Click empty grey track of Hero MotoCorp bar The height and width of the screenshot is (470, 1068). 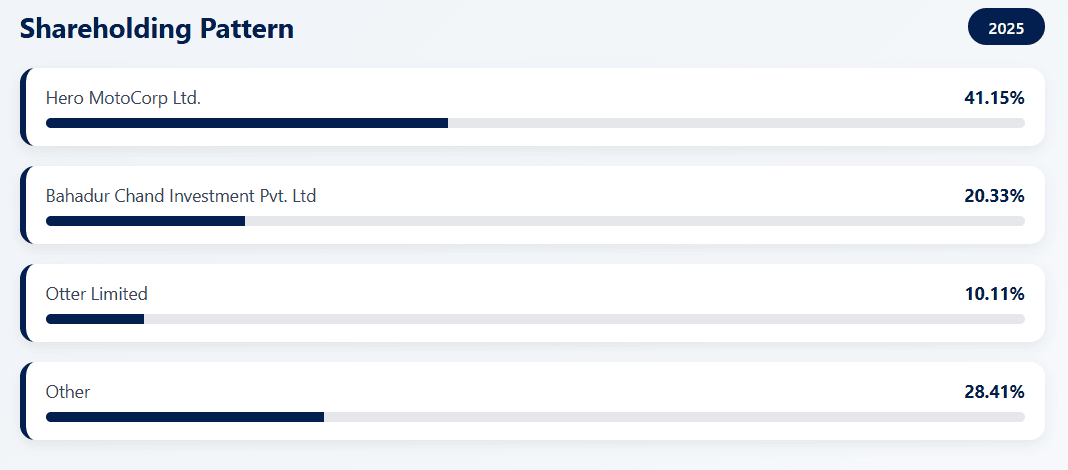(736, 123)
